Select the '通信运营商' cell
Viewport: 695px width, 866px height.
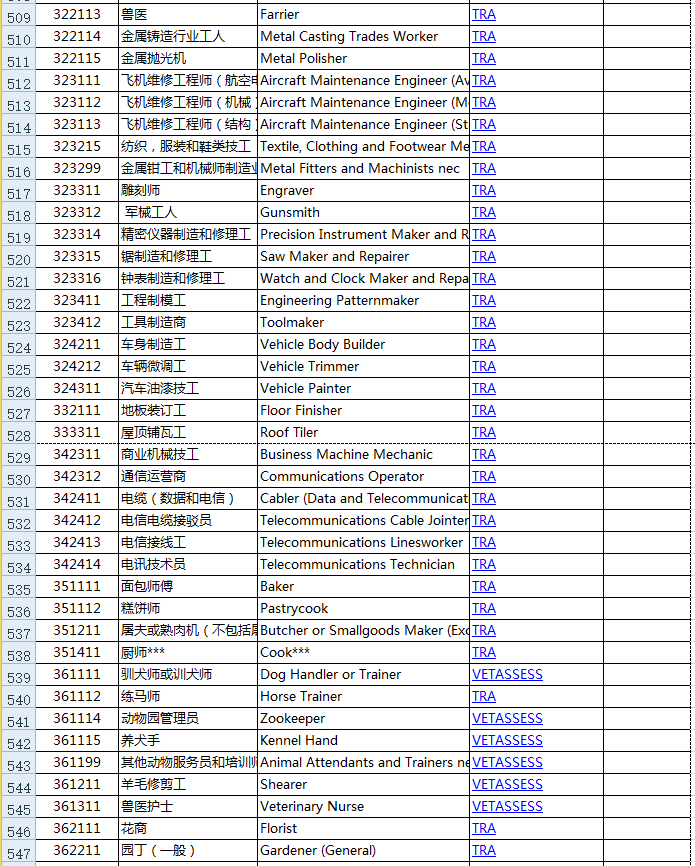coord(188,477)
